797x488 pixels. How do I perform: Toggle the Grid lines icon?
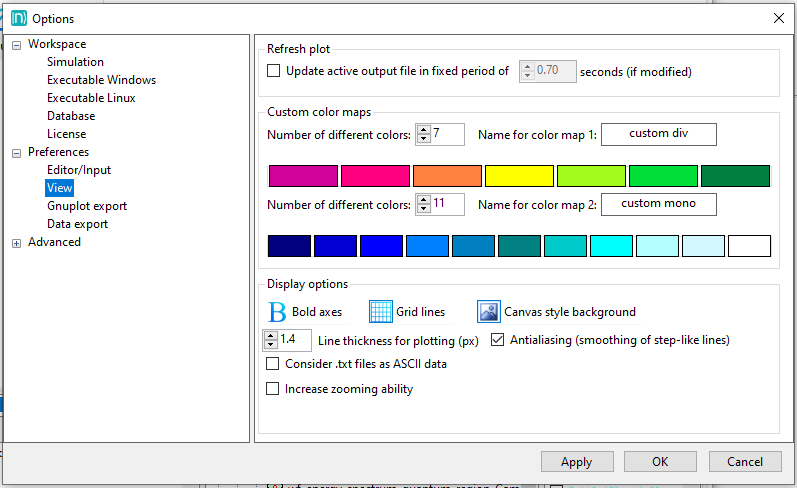click(x=381, y=312)
